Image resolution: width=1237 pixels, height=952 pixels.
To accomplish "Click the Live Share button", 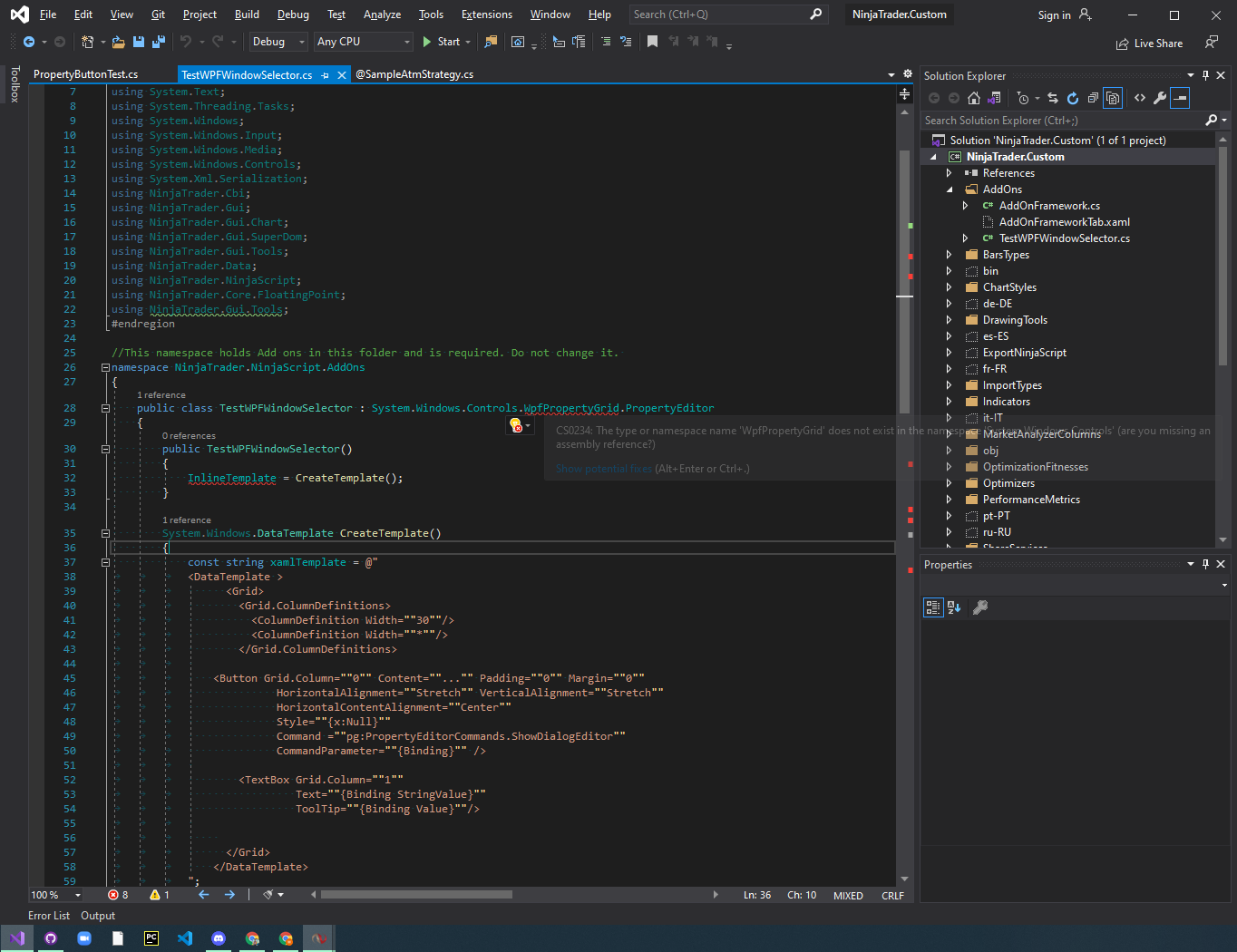I will 1149,44.
